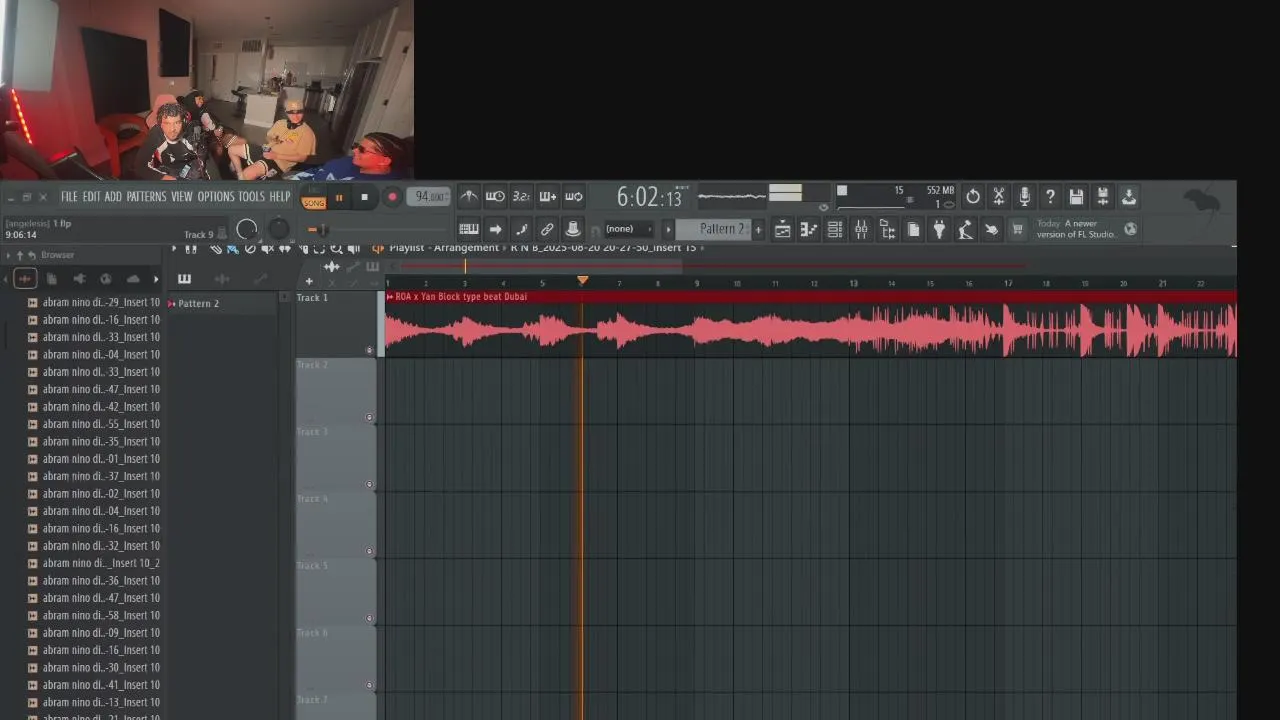The image size is (1280, 720).
Task: Switch the SONG pattern mode toggle
Action: (x=314, y=198)
